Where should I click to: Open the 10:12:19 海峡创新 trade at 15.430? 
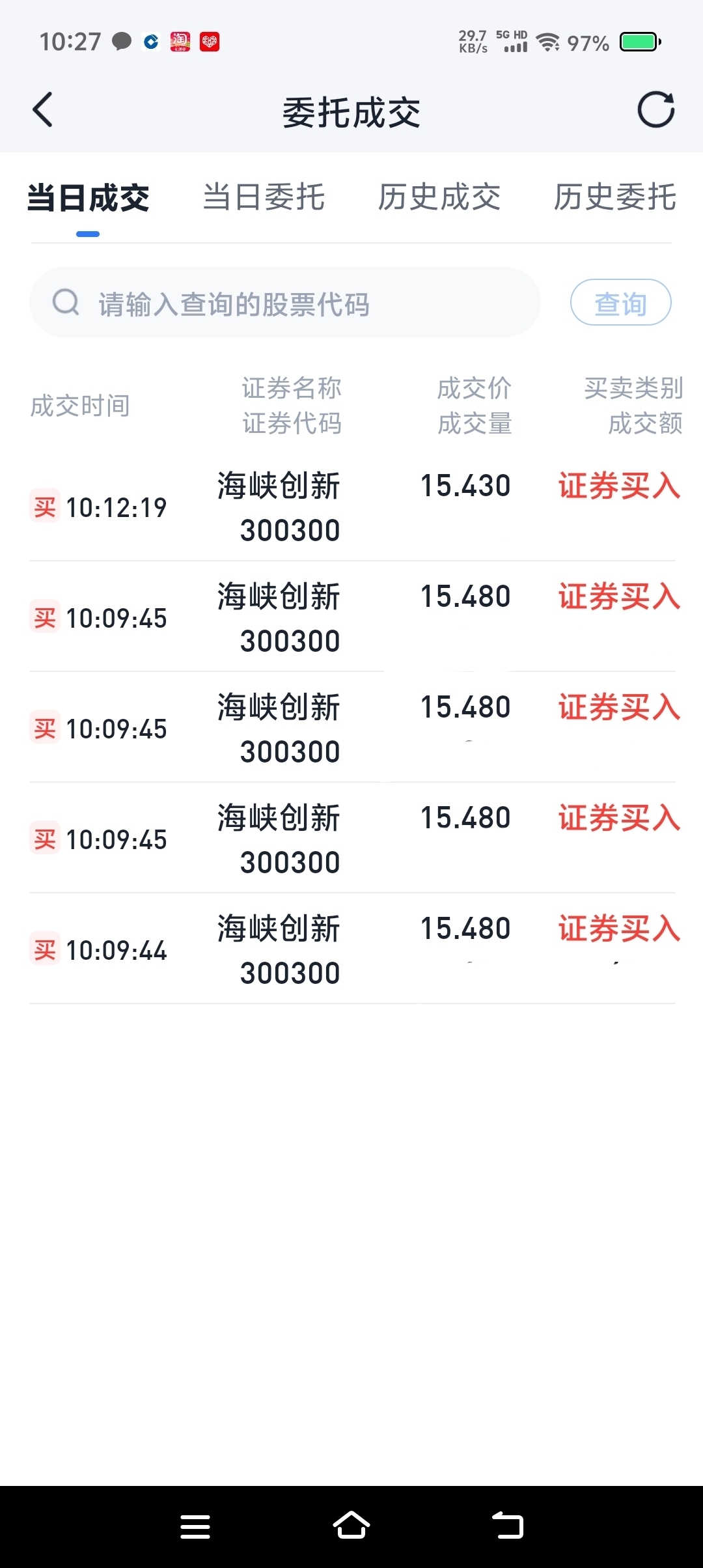352,506
